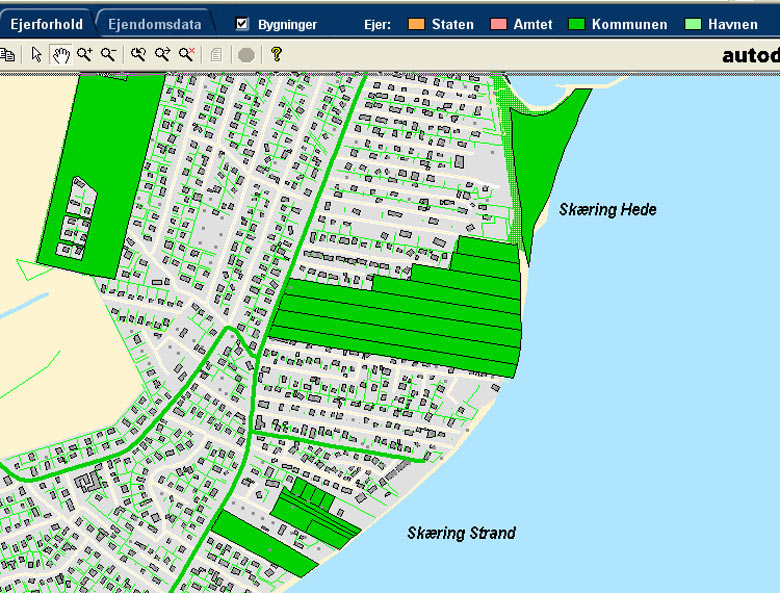Click the pink Amtet color swatch
The width and height of the screenshot is (780, 593).
coord(498,24)
